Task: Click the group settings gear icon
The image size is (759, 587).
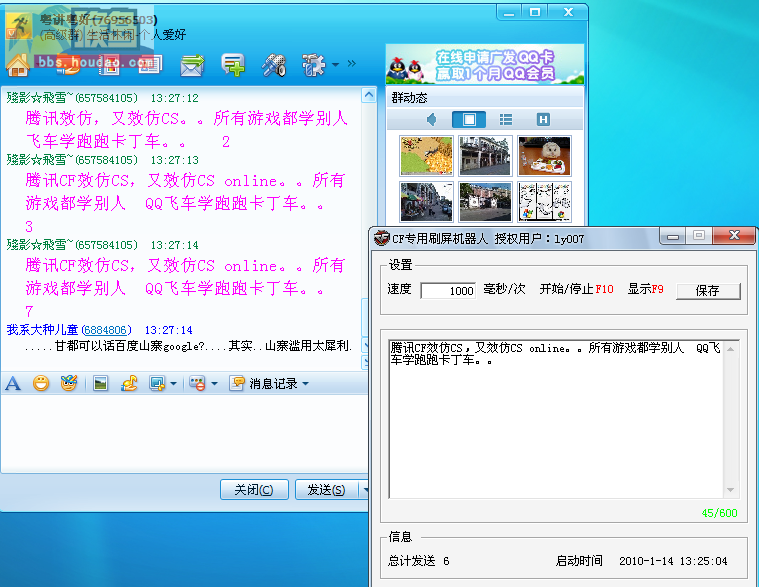Action: tap(313, 65)
